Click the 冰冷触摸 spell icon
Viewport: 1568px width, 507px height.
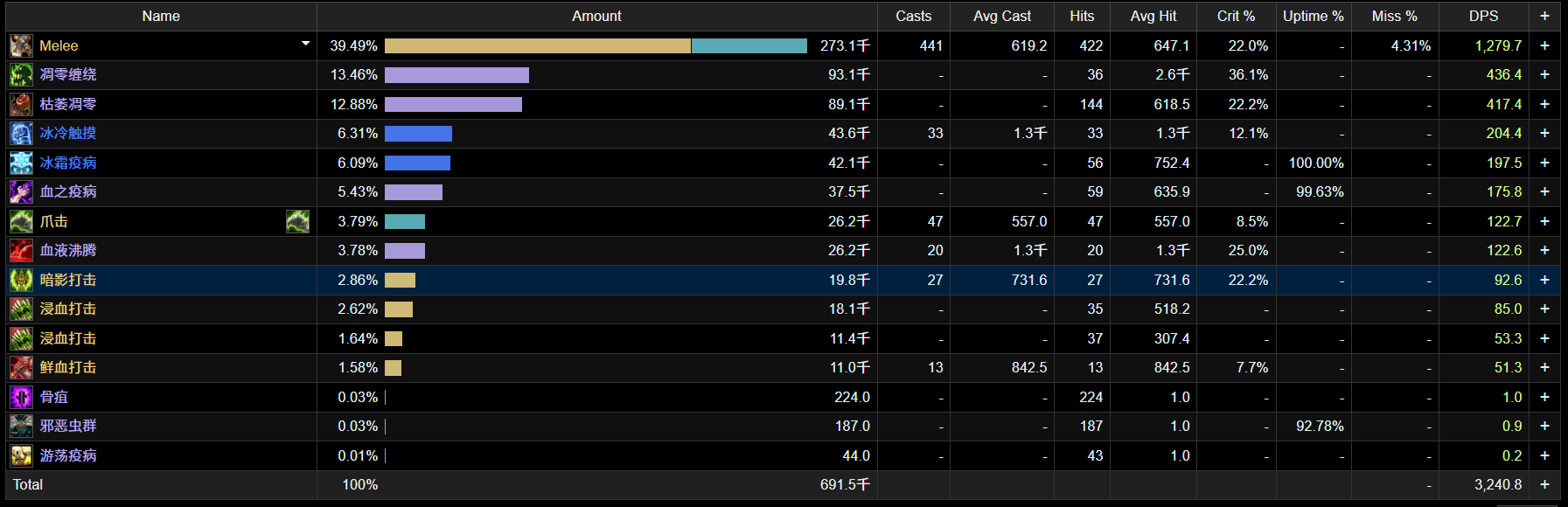(x=21, y=134)
